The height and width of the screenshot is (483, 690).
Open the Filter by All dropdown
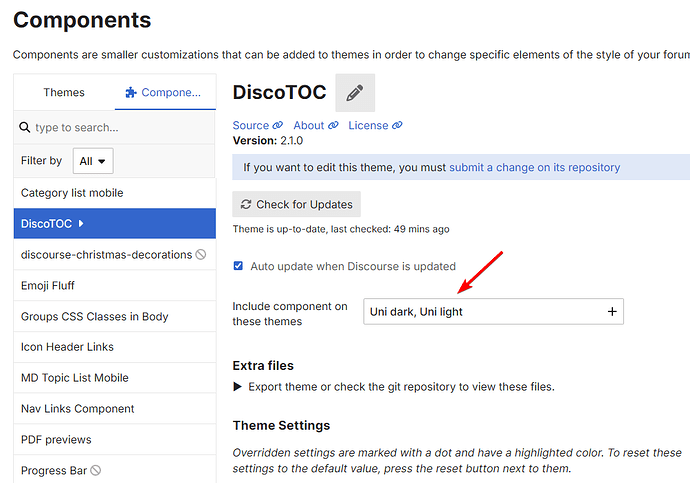[x=93, y=161]
